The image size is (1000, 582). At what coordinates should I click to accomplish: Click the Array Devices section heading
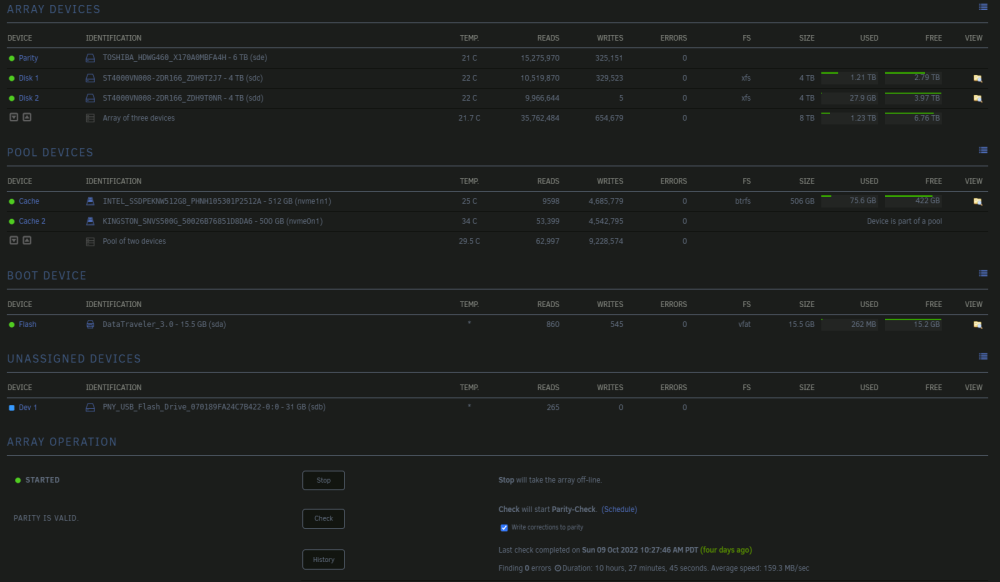54,10
